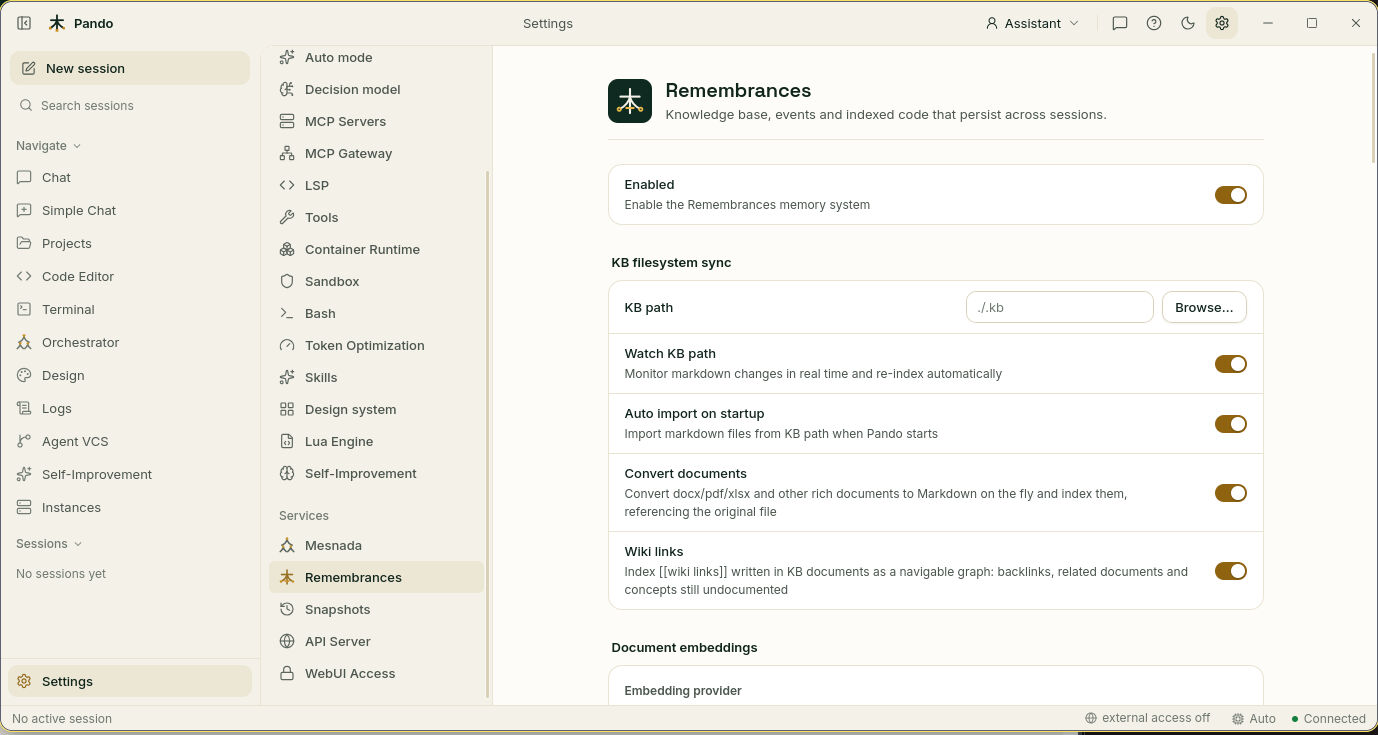Open Projects in the navigation

(x=130, y=243)
